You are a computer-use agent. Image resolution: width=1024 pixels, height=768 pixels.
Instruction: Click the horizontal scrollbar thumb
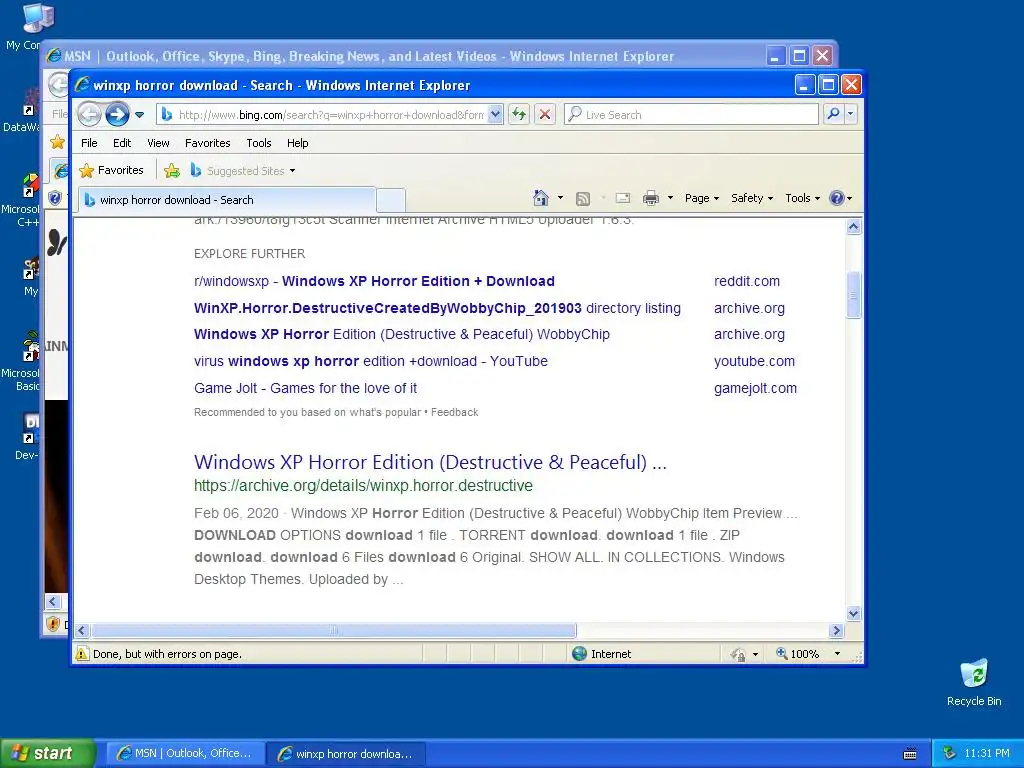[334, 631]
